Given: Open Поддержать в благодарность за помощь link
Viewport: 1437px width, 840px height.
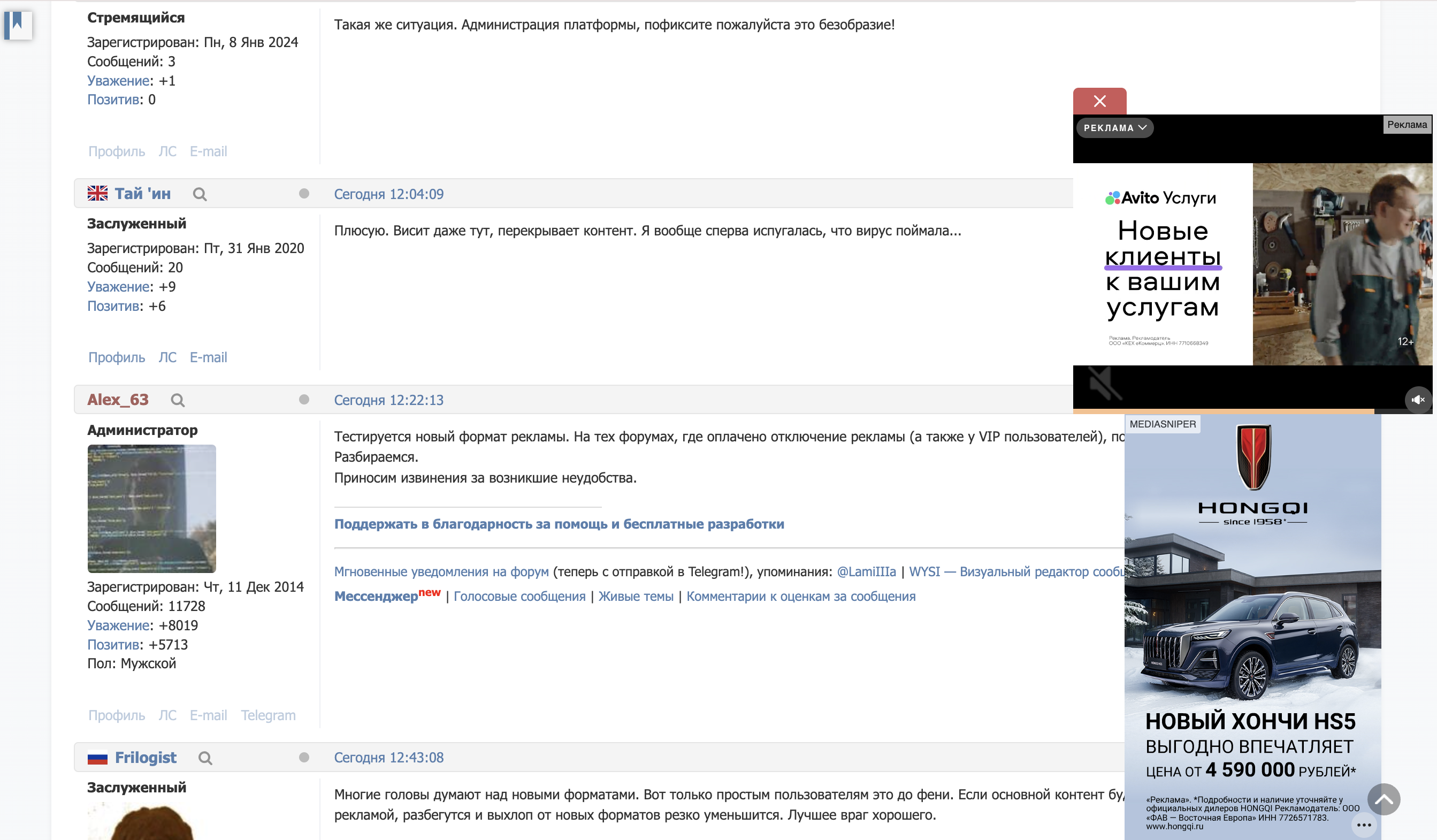Looking at the screenshot, I should (559, 523).
